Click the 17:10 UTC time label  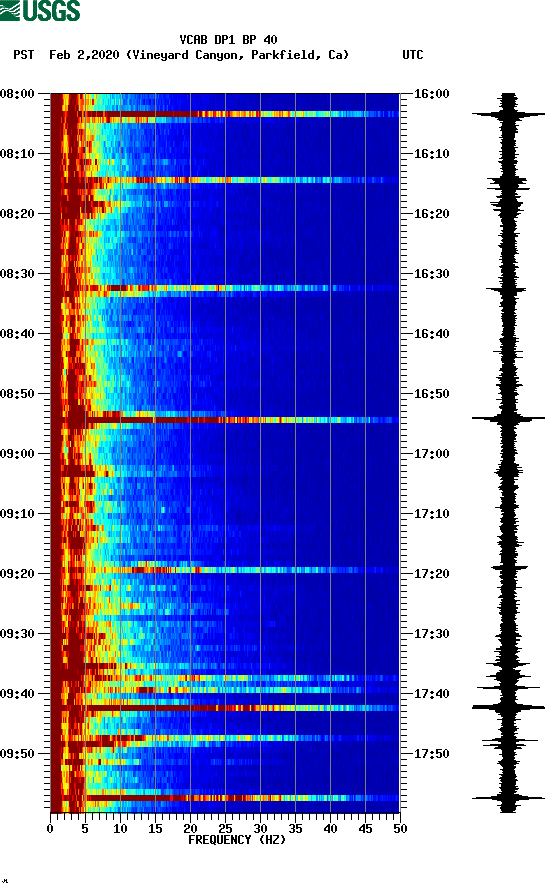coord(431,514)
